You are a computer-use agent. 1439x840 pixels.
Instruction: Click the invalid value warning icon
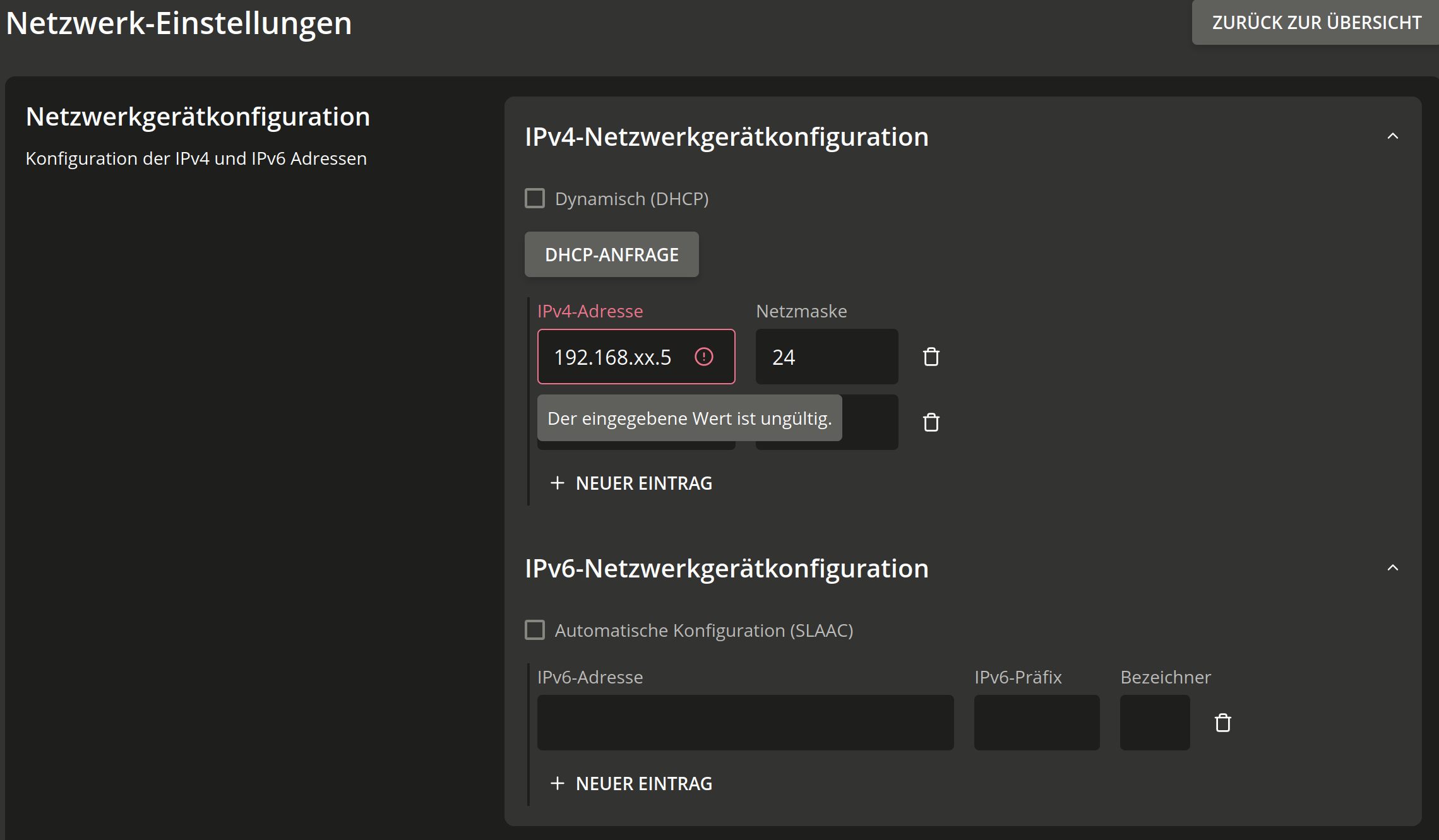coord(704,357)
